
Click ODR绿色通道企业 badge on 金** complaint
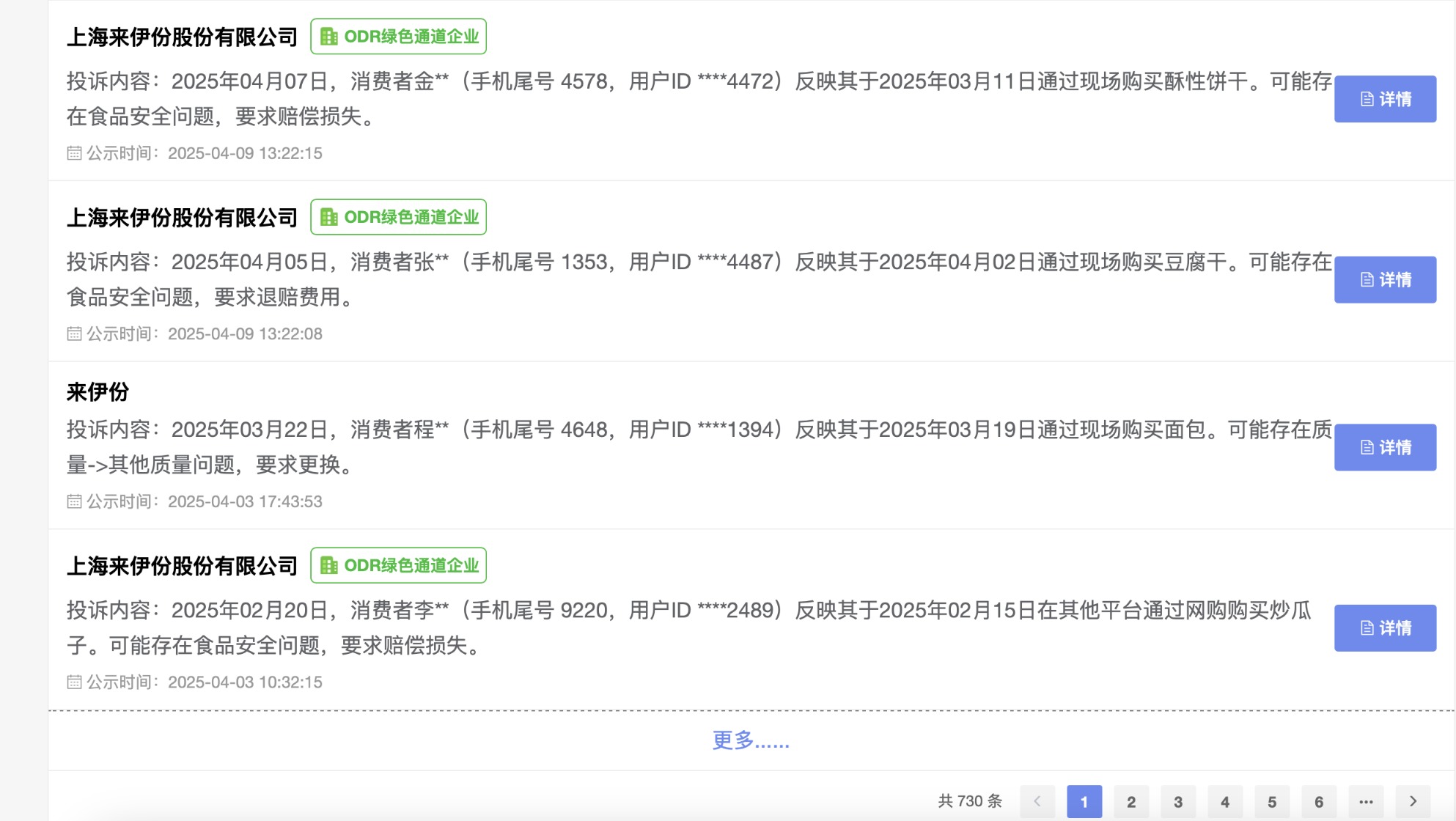(398, 37)
